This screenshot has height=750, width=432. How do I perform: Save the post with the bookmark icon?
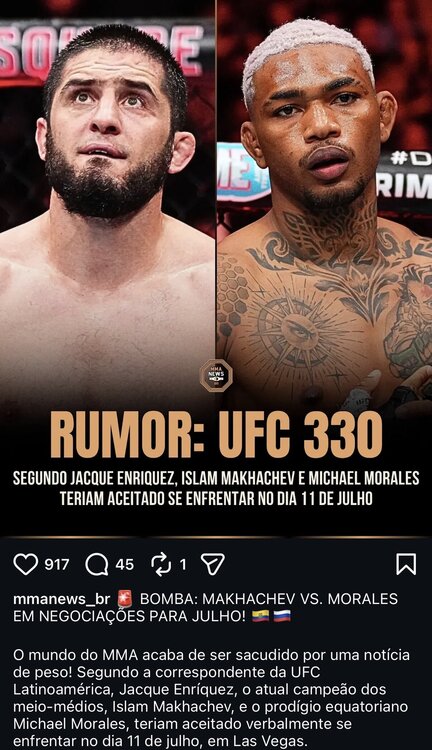tap(406, 564)
